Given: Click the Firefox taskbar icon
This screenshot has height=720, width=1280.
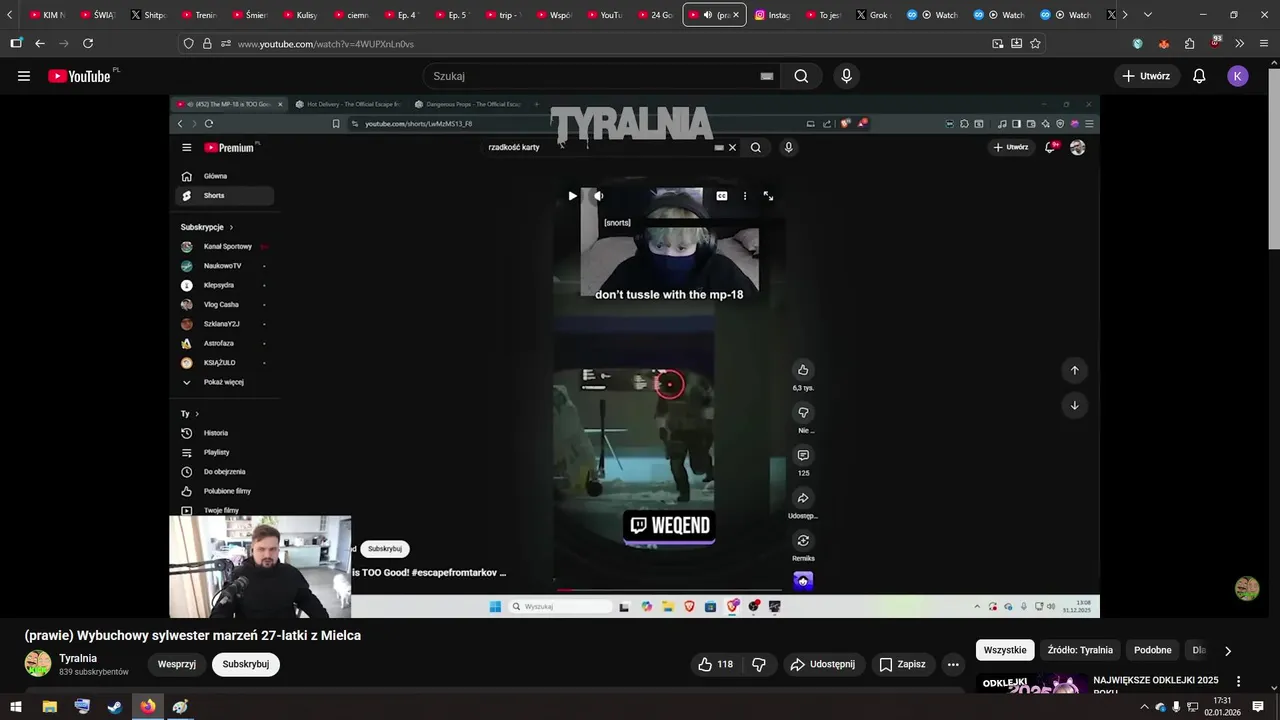Looking at the screenshot, I should 148,707.
